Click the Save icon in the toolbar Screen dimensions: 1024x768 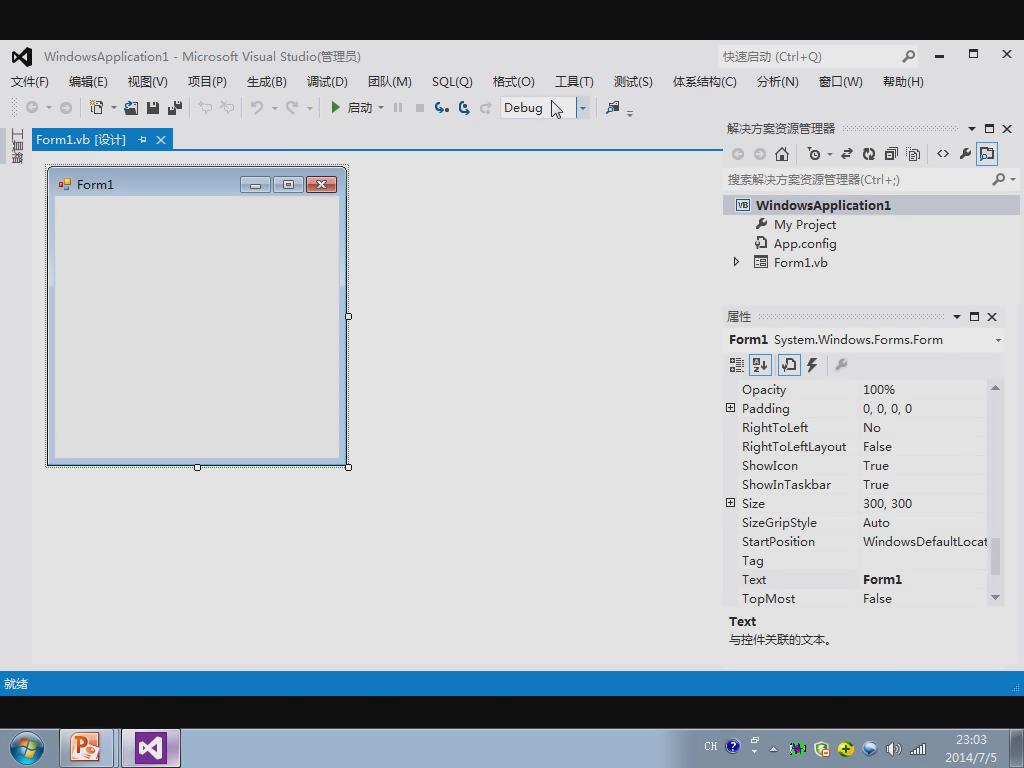[153, 108]
